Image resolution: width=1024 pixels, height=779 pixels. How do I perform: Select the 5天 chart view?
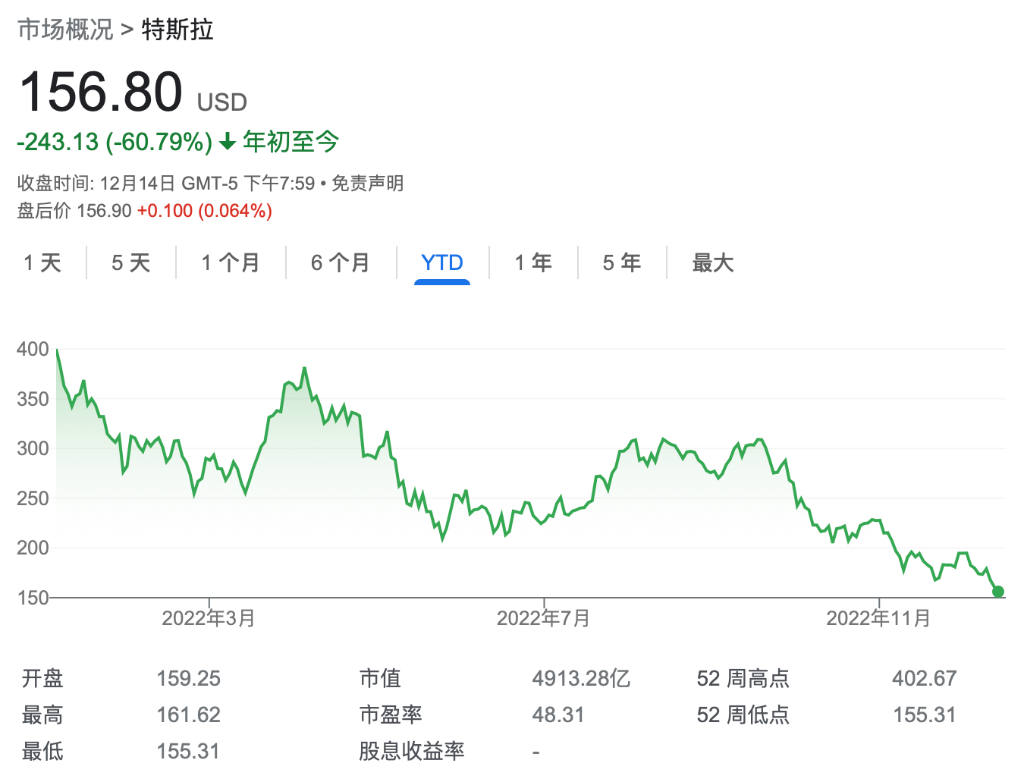point(128,262)
